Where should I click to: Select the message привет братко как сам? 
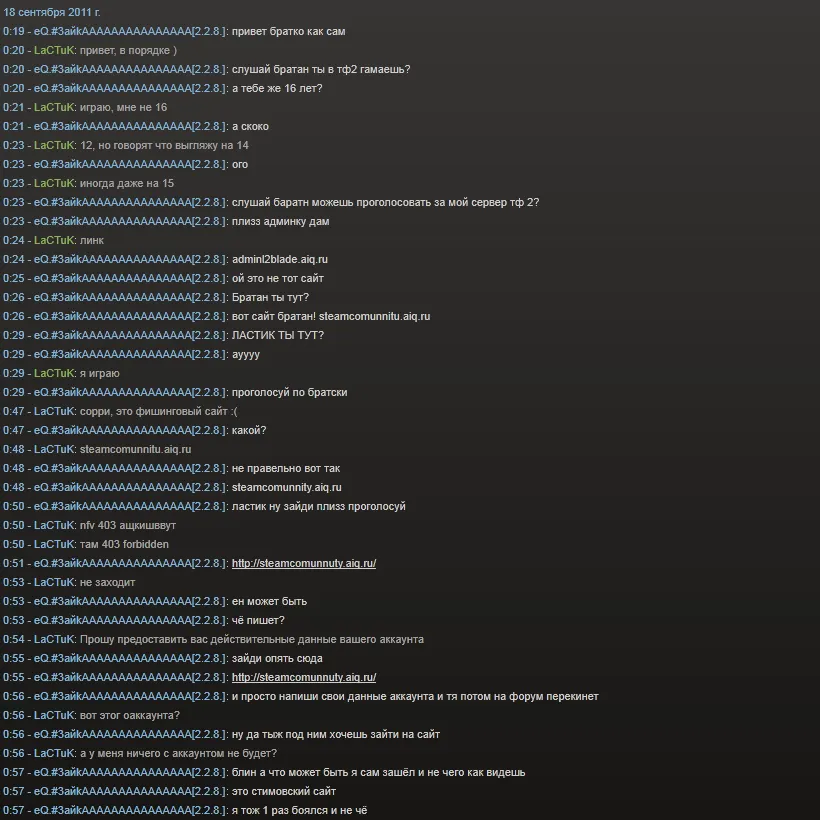[x=289, y=31]
